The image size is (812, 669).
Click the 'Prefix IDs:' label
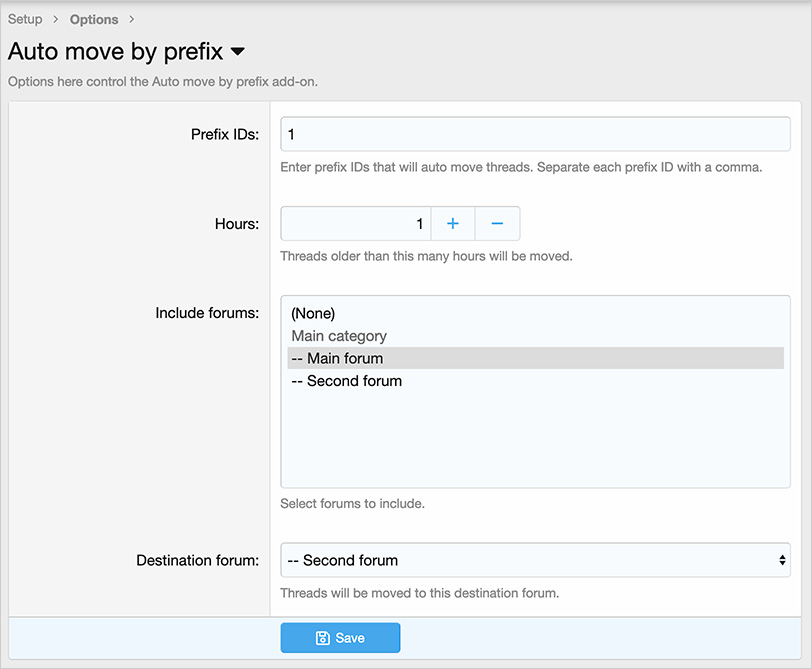click(224, 134)
